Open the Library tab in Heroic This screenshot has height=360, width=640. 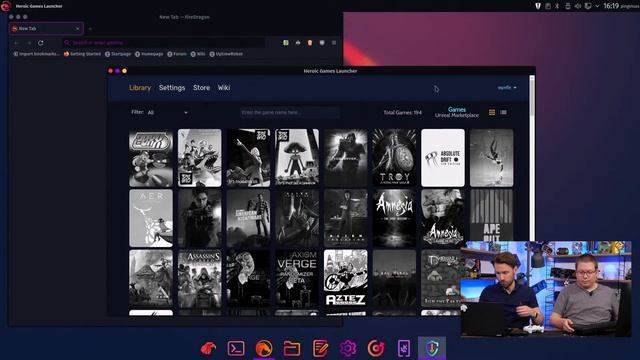[x=140, y=88]
